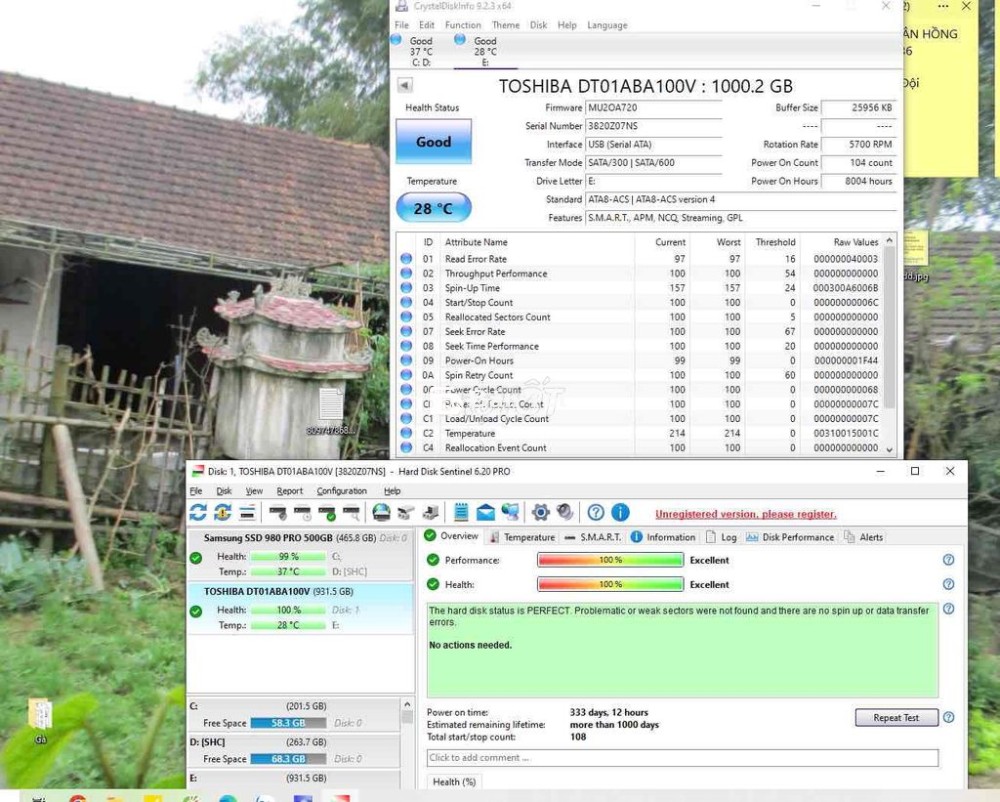Click the summary panel toggle icon in Sentinel toolbar
This screenshot has width=1000, height=802.
coord(247,512)
